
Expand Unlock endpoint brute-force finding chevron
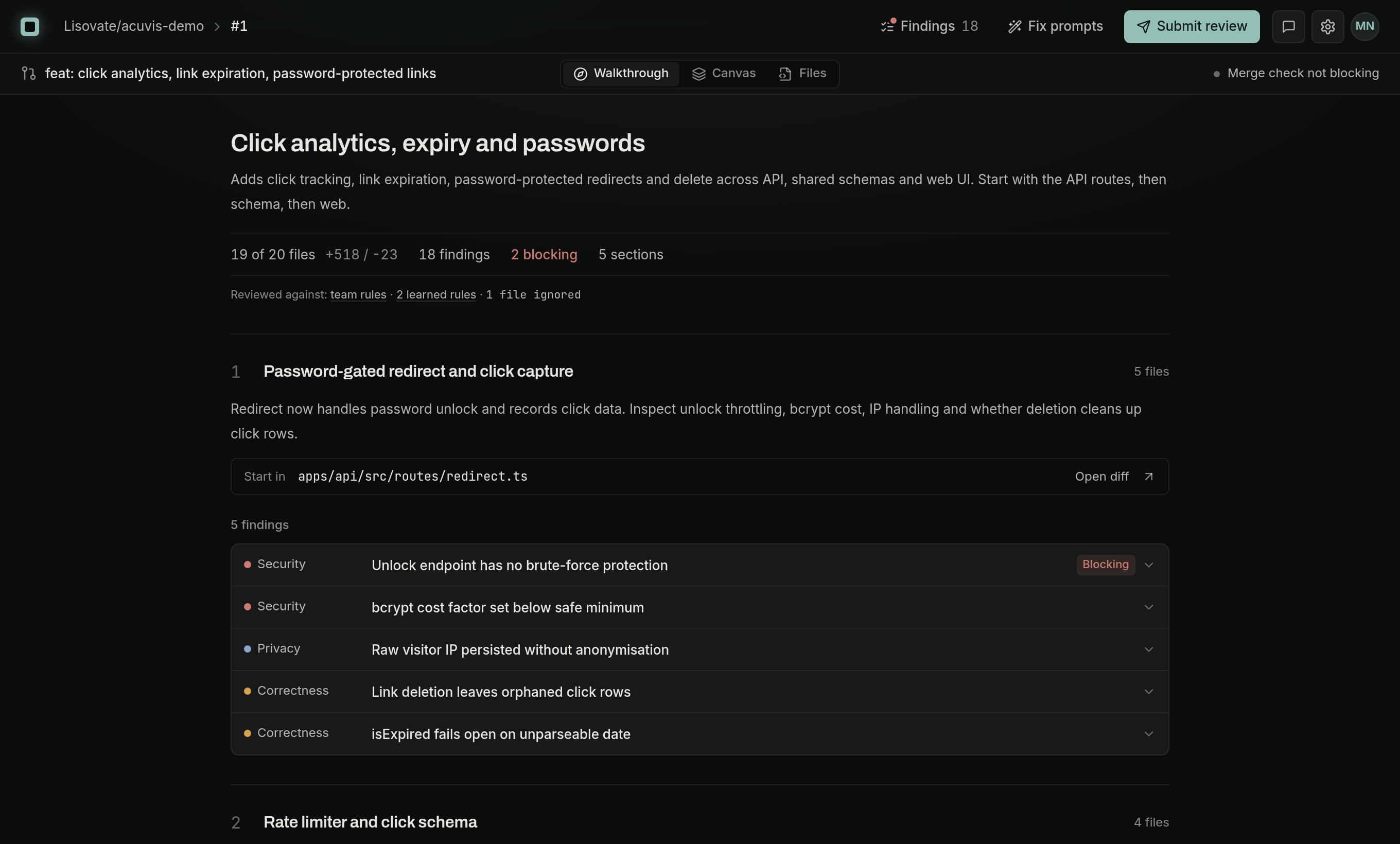click(1148, 565)
